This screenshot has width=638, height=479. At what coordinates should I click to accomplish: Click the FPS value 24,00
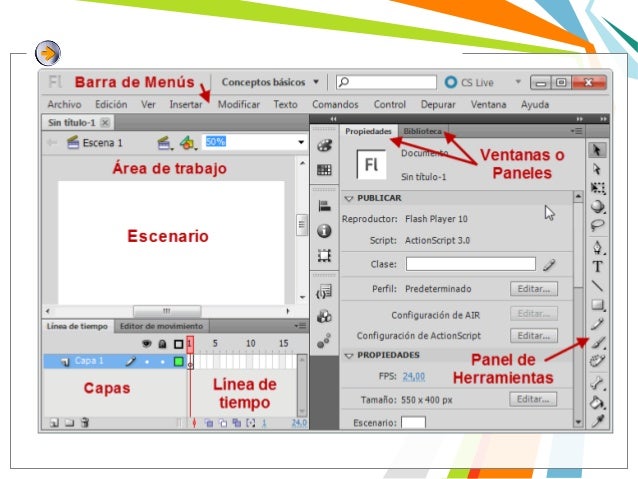pos(414,376)
